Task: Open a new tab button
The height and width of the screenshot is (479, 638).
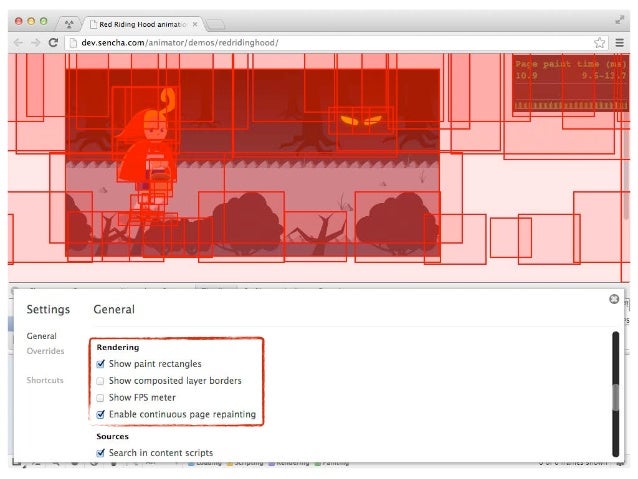Action: tap(215, 24)
